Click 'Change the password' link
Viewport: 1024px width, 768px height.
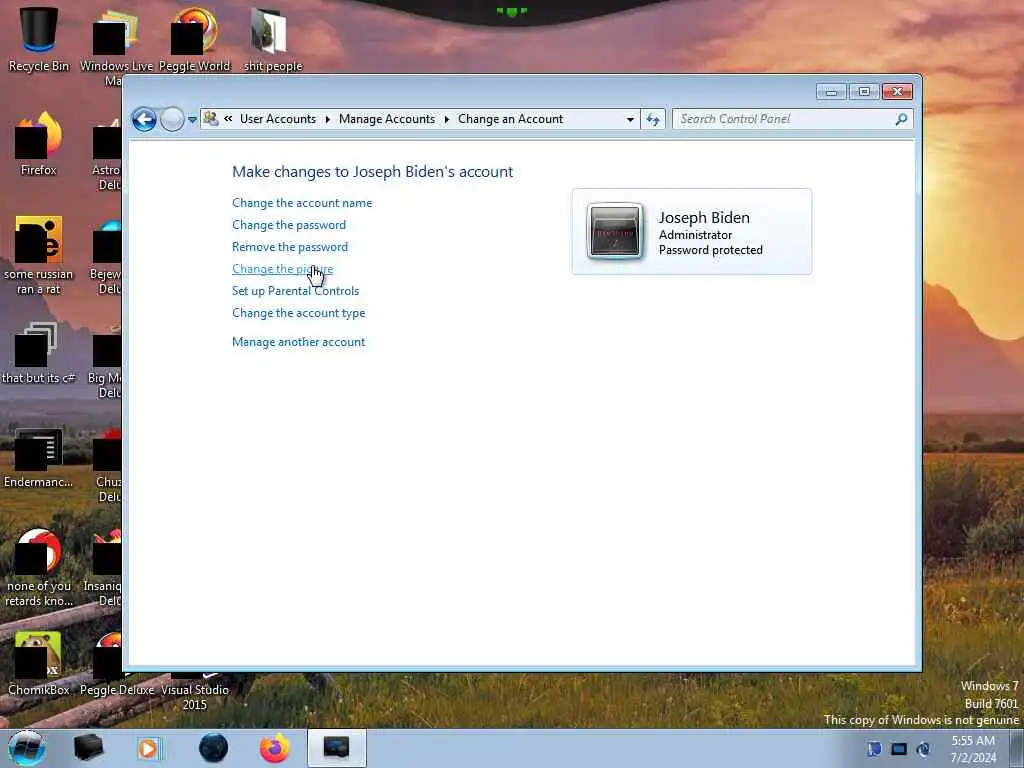tap(289, 225)
